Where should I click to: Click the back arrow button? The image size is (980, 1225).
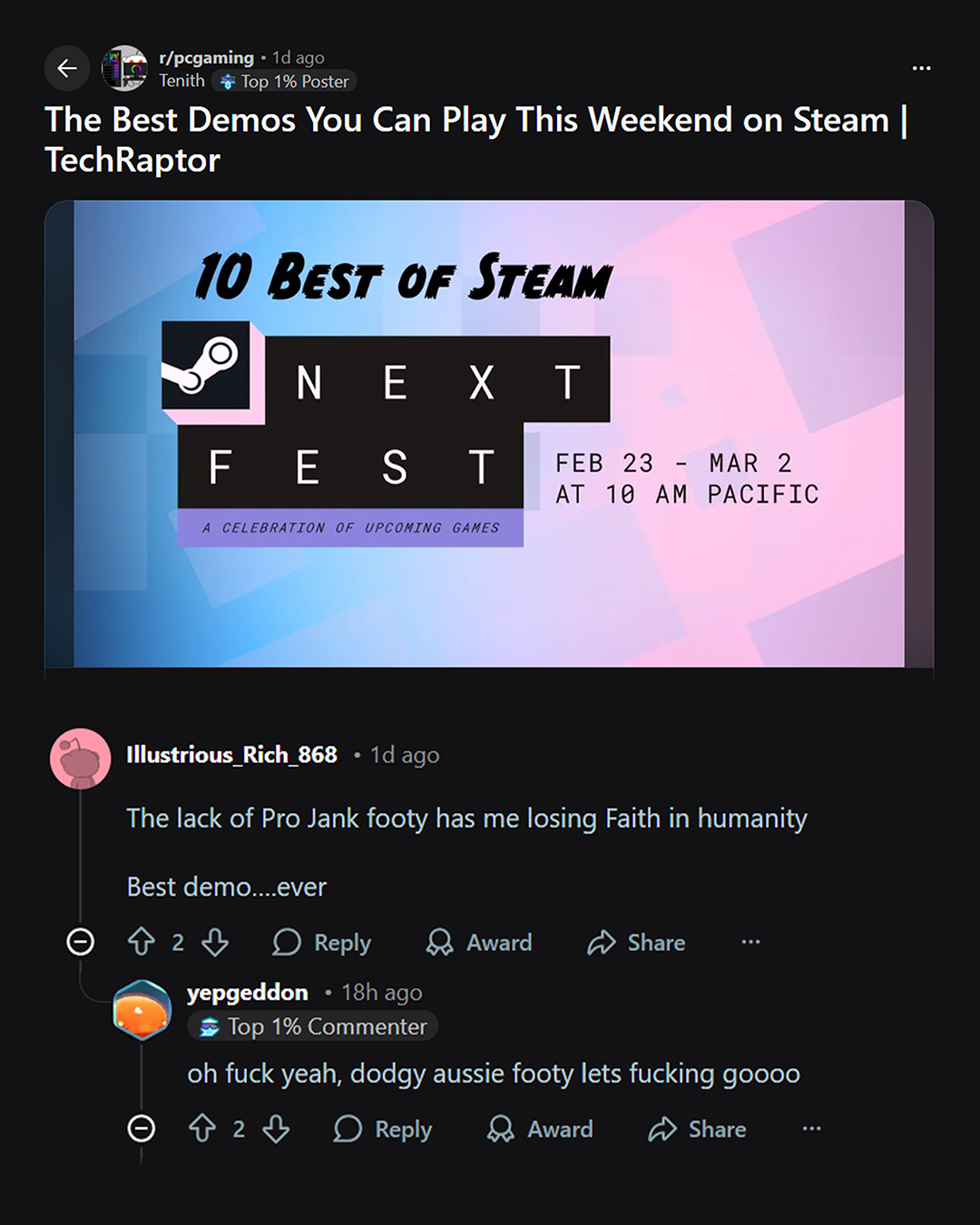67,68
